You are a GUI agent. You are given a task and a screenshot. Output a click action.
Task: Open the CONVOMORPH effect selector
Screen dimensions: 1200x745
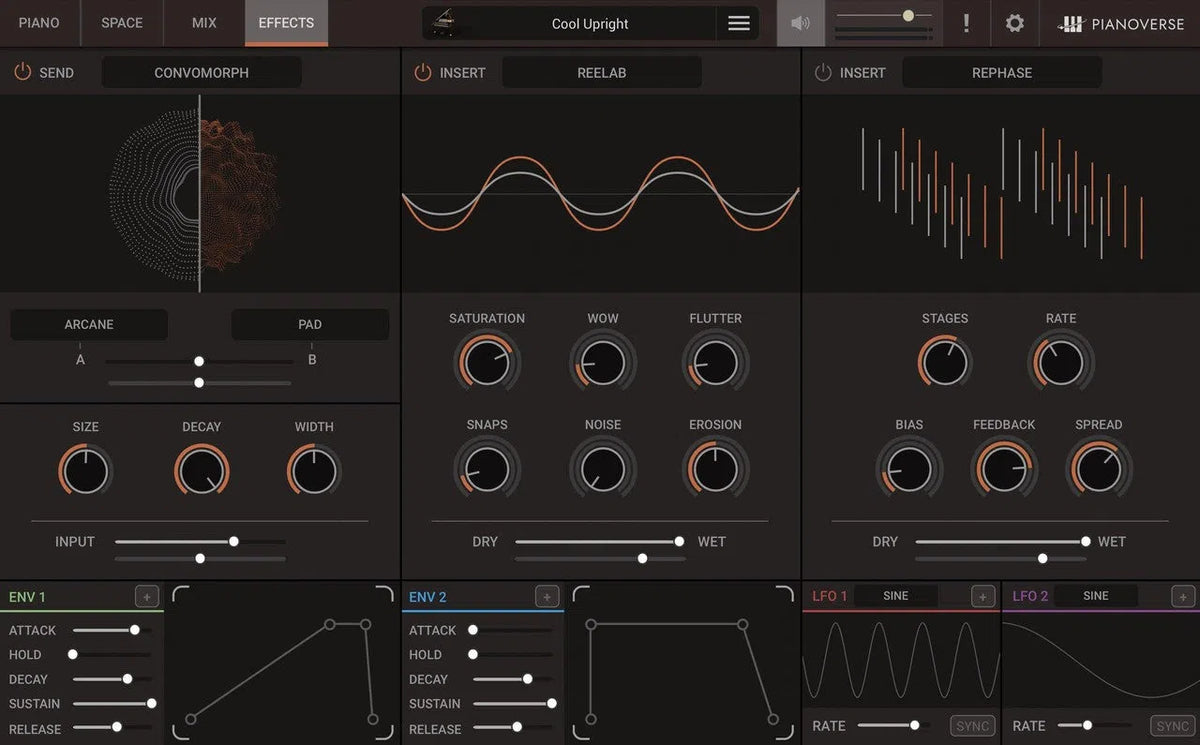point(201,72)
